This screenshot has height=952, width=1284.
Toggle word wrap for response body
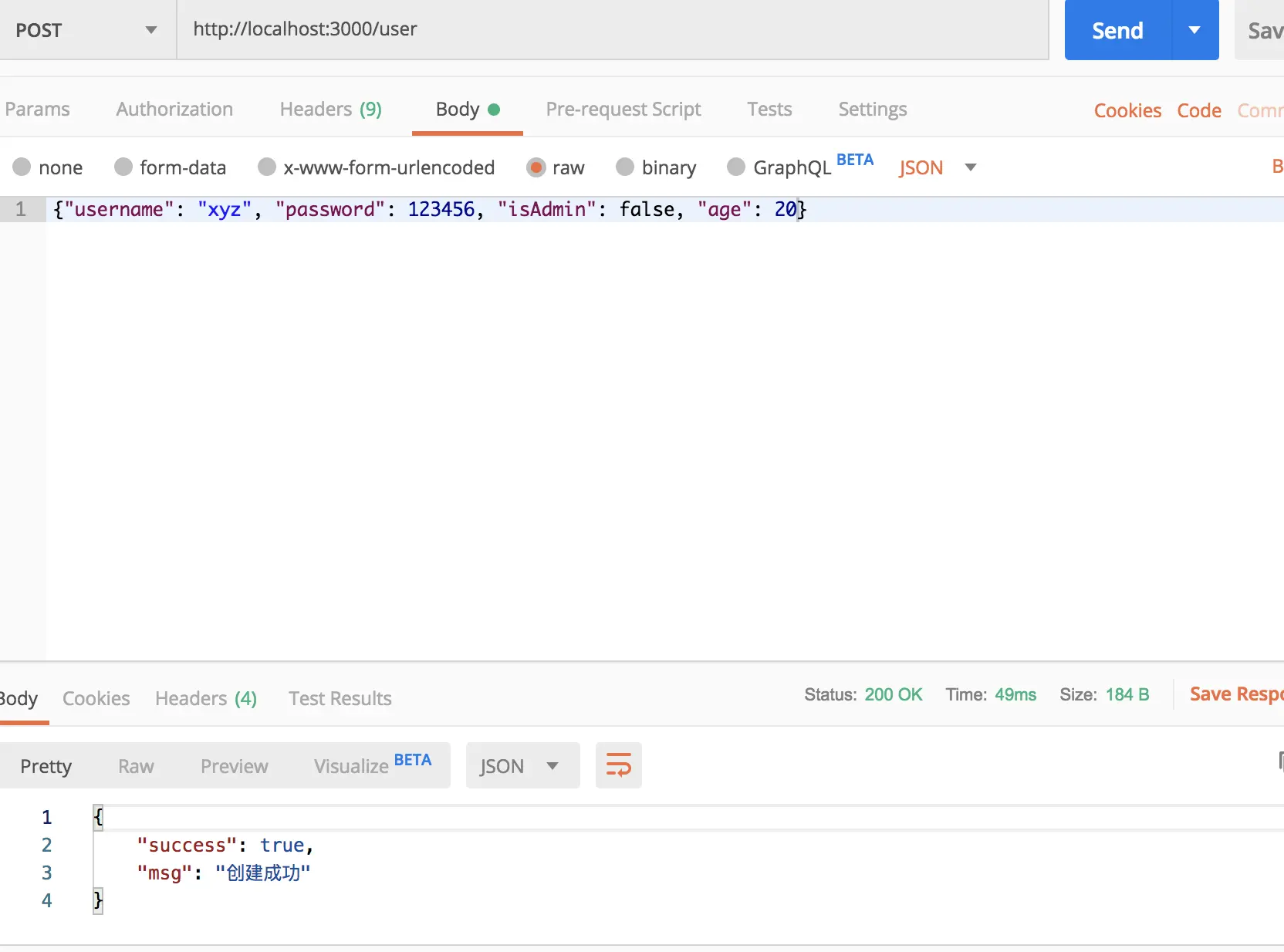coord(618,765)
